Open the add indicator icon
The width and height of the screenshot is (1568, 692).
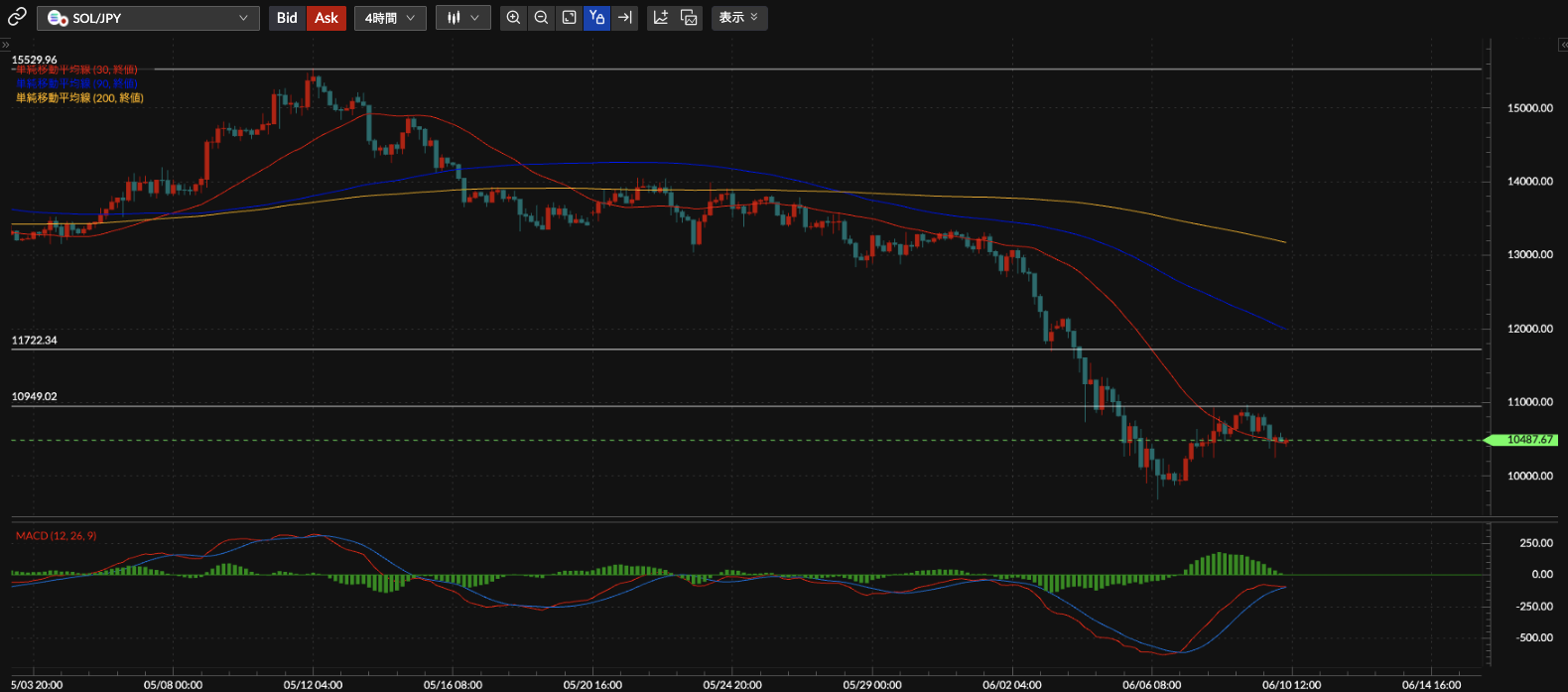[x=661, y=18]
